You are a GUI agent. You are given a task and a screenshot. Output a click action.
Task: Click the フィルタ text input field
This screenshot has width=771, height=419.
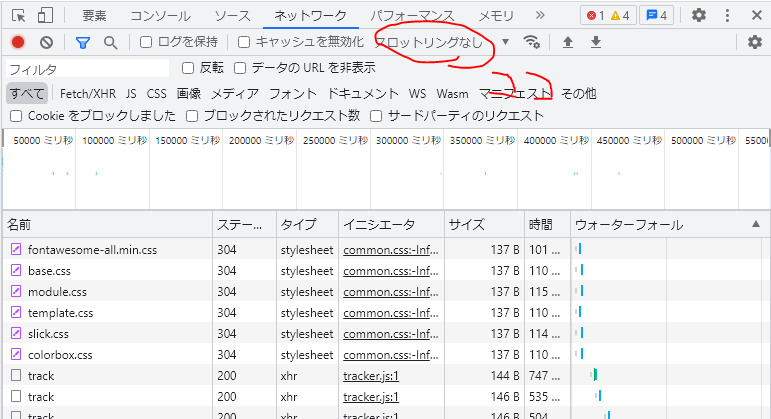coord(86,69)
